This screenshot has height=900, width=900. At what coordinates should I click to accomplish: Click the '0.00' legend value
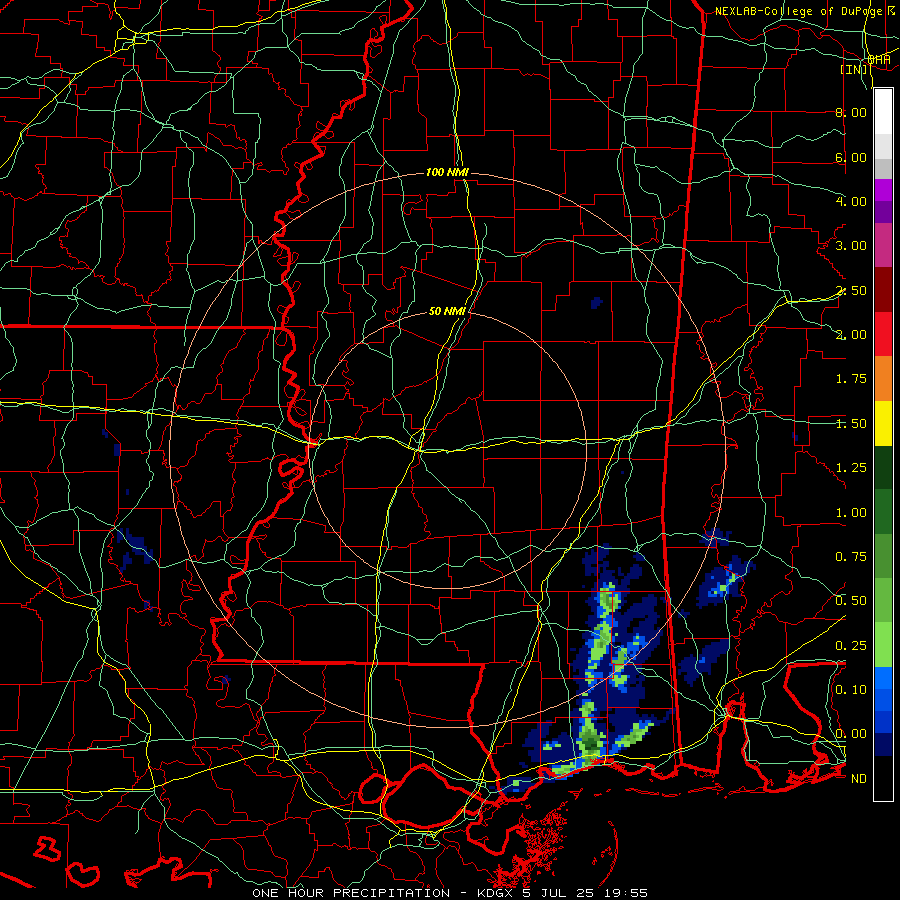tap(851, 734)
